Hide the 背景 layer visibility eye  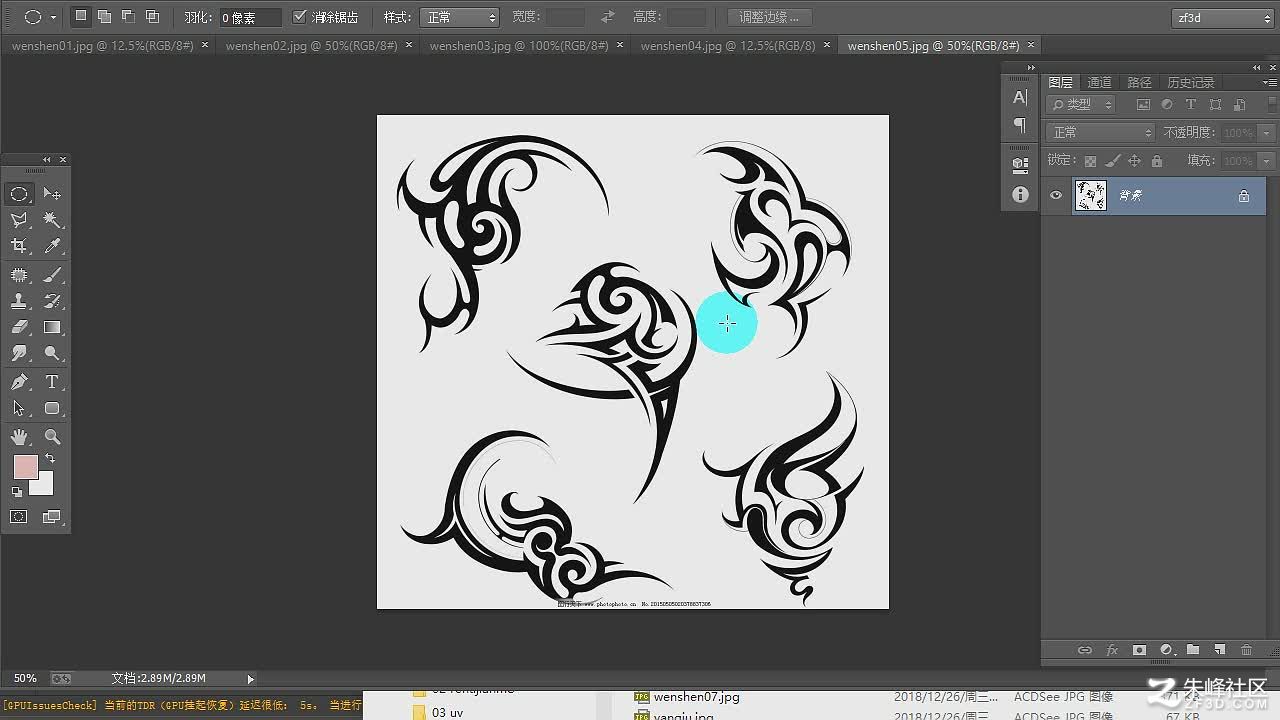1056,196
